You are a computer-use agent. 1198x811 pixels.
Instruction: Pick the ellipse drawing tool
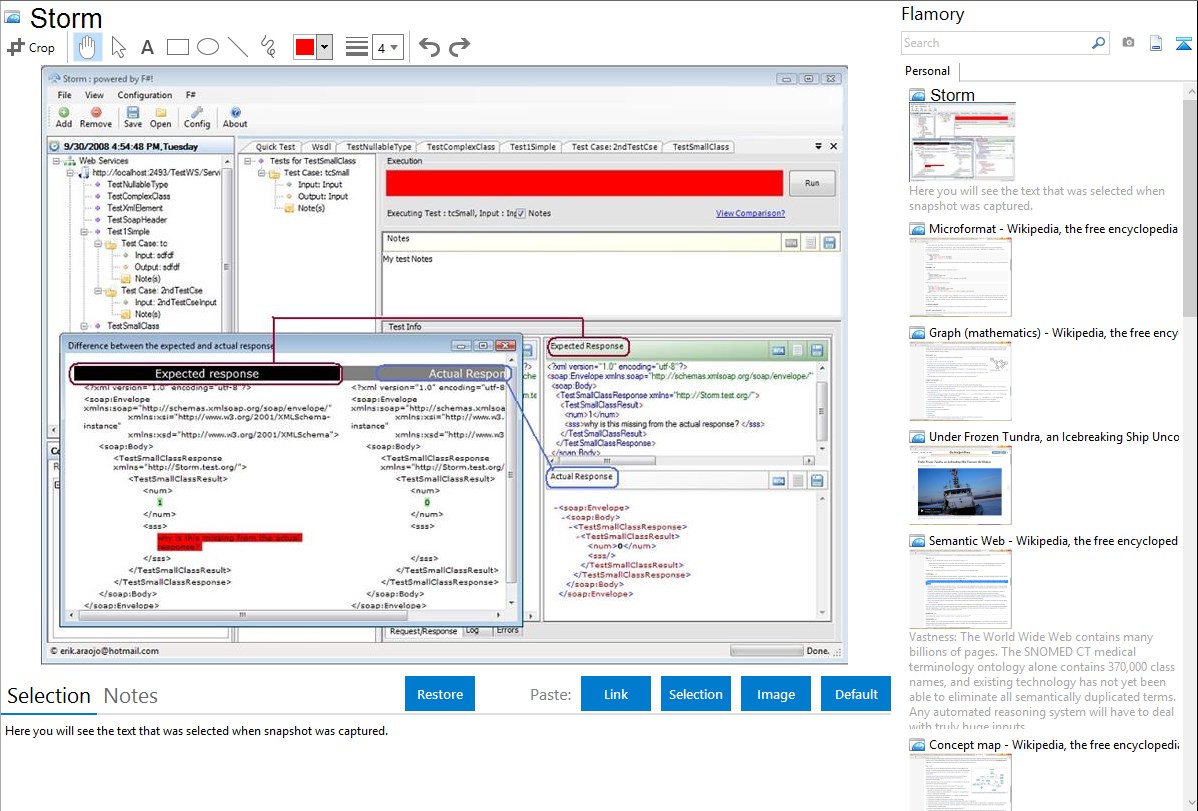pyautogui.click(x=207, y=47)
